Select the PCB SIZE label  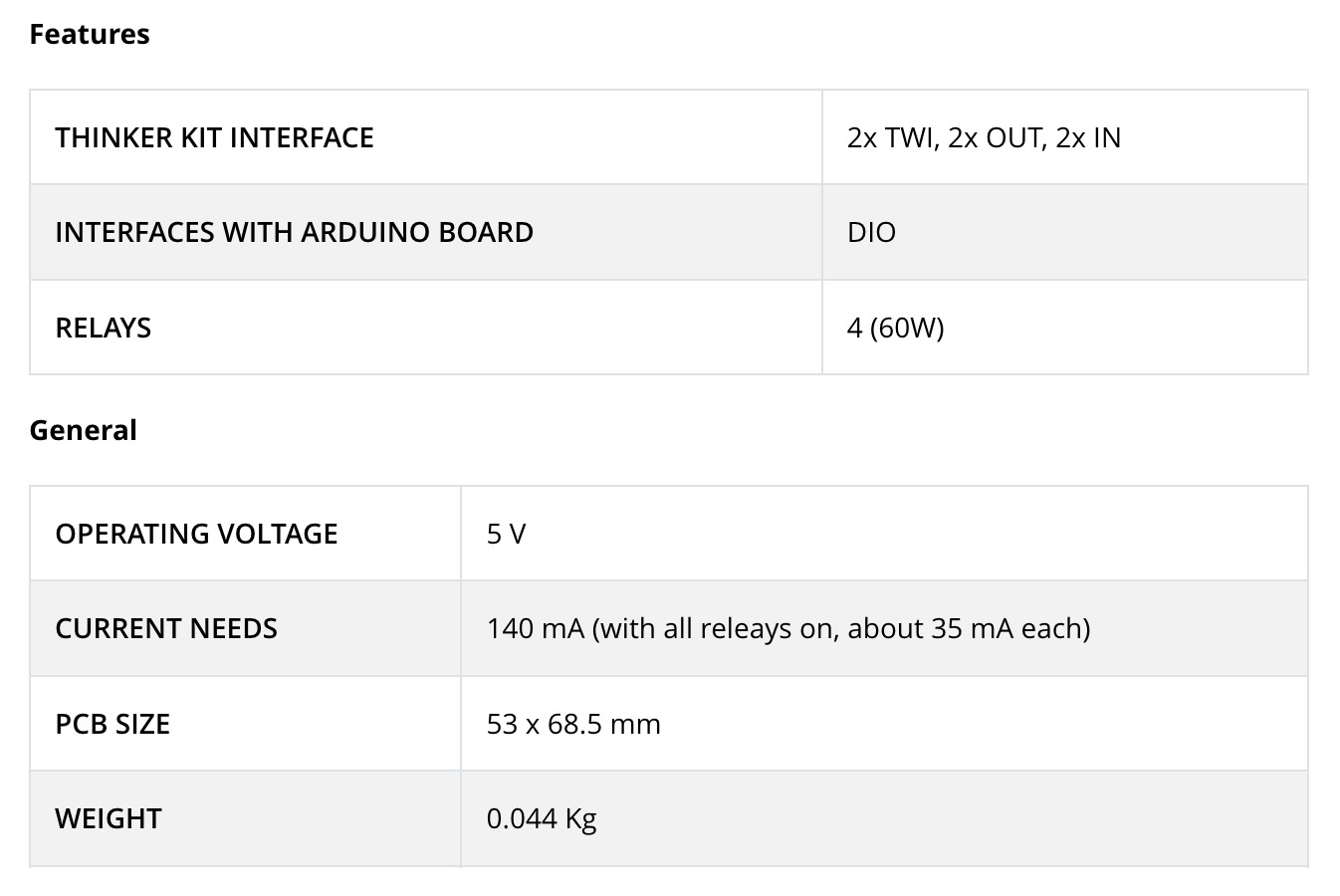[x=112, y=724]
